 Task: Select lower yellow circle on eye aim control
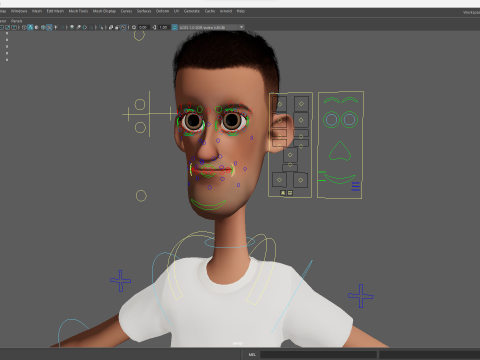(x=140, y=127)
